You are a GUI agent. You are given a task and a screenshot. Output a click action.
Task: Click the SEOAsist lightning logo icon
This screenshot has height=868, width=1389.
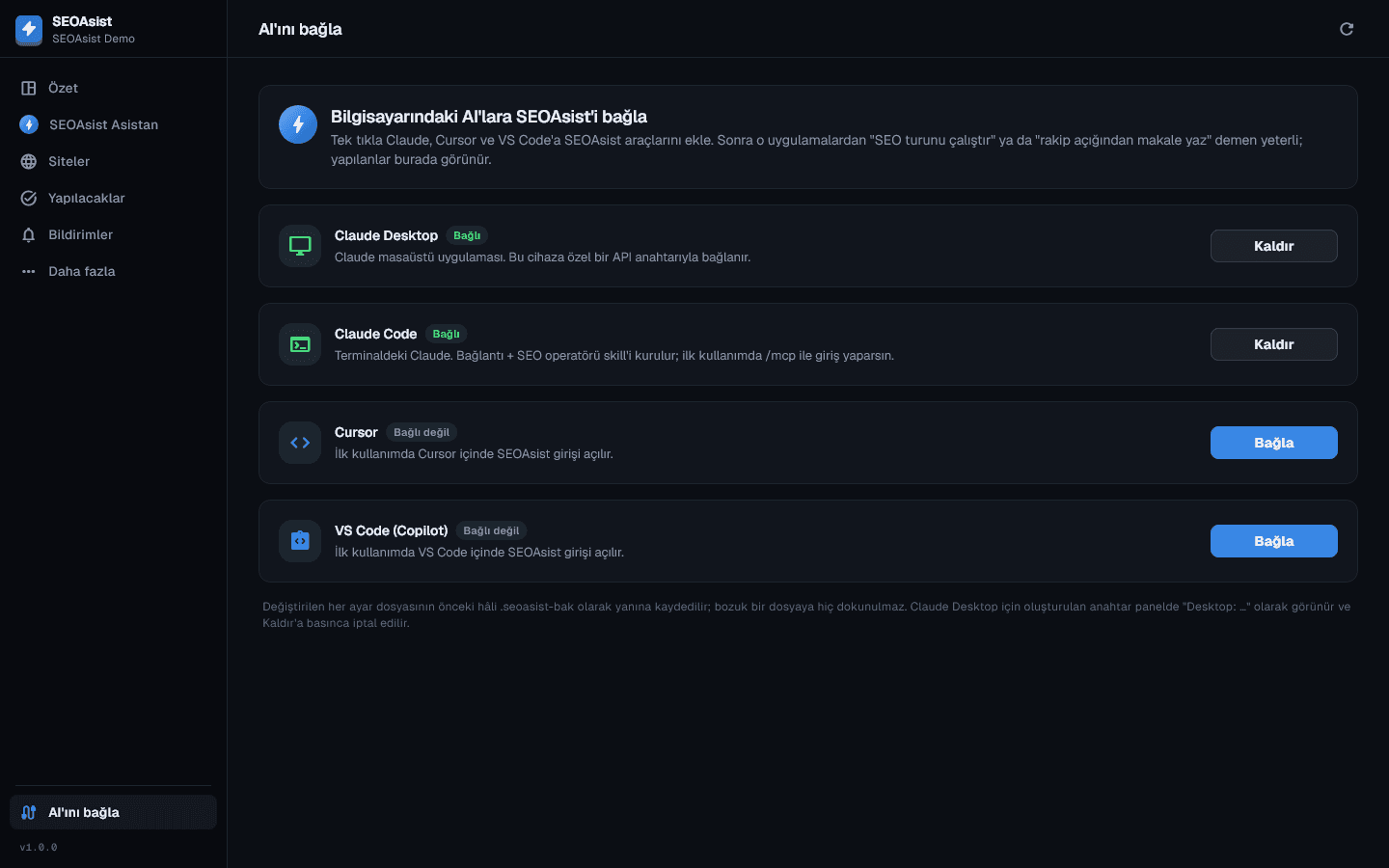point(29,30)
